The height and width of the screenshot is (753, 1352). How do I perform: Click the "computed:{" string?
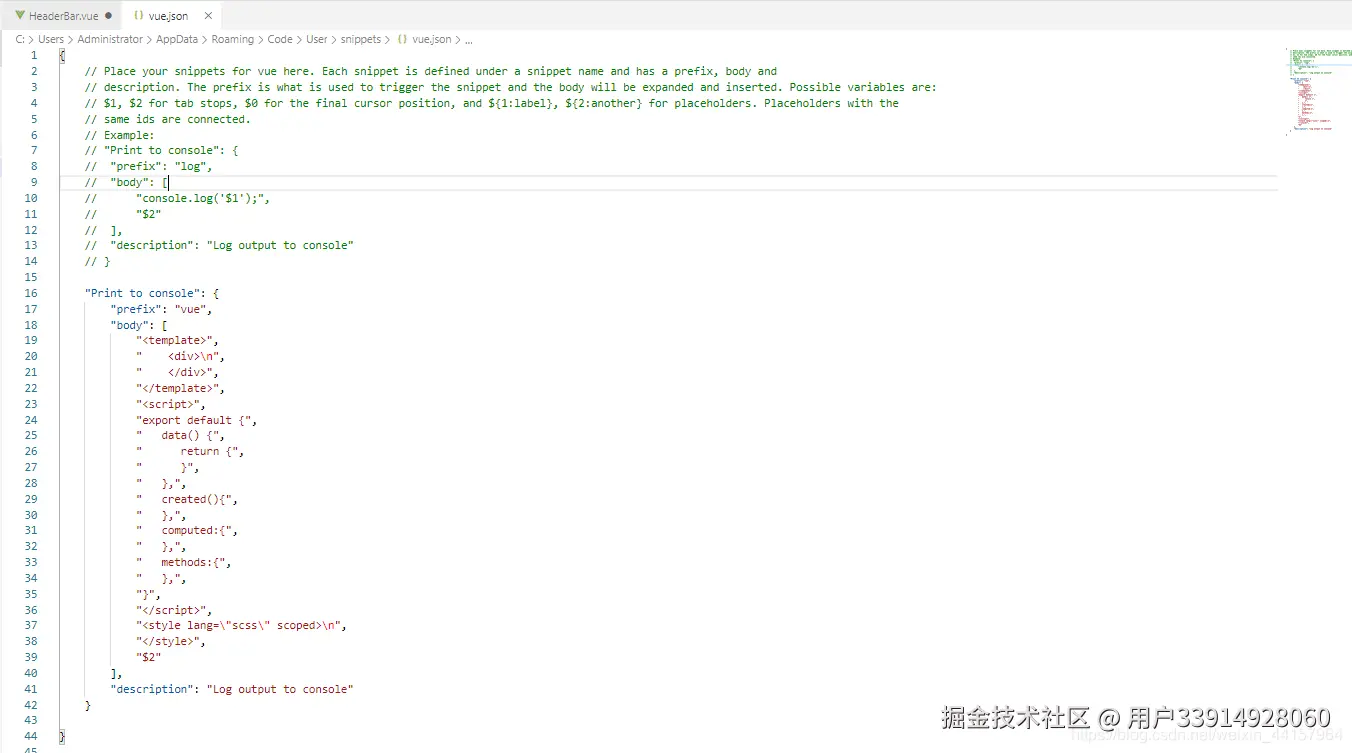[x=184, y=530]
